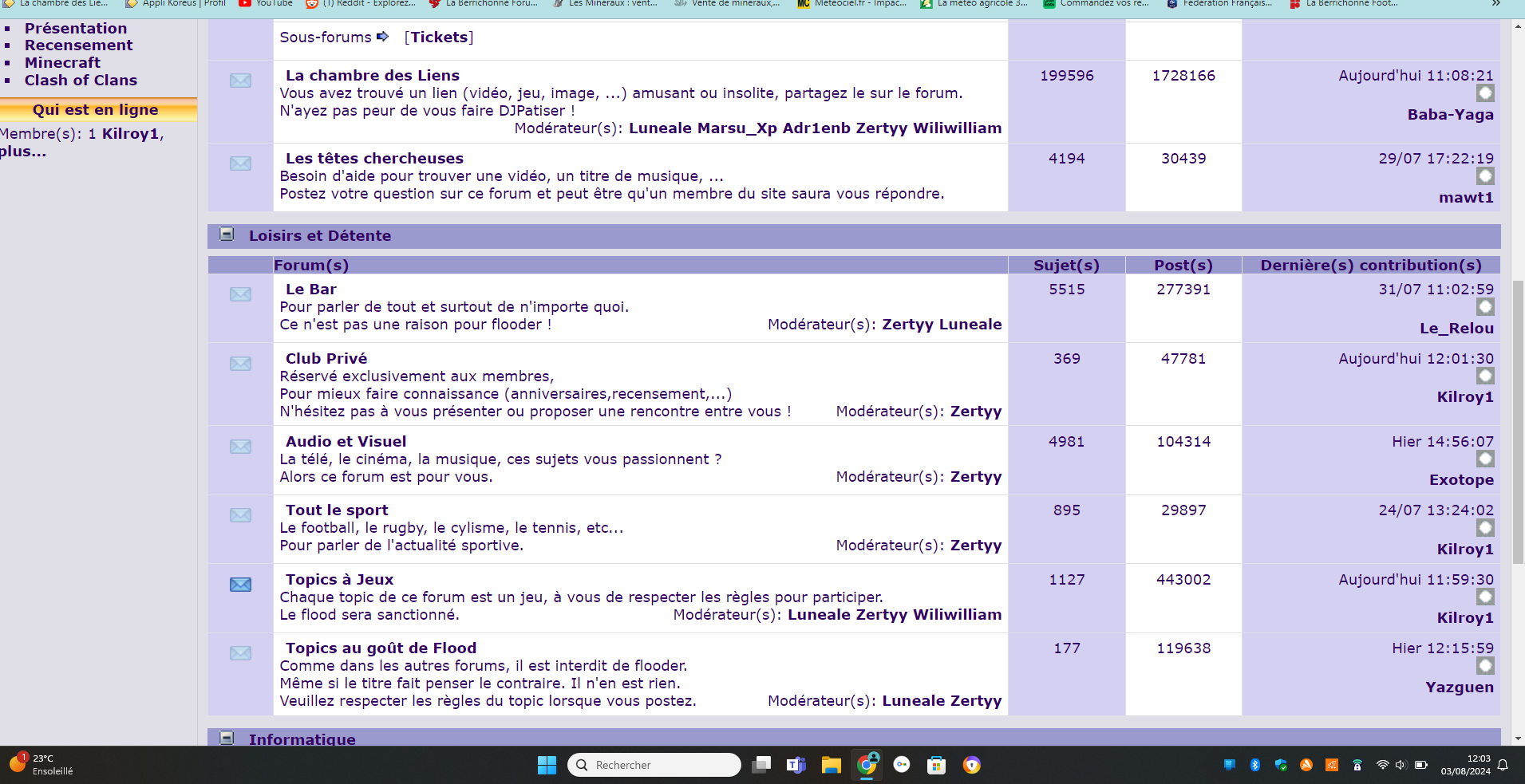The height and width of the screenshot is (784, 1525).
Task: Click the envelope icon beside Le Bar
Action: coord(240,294)
